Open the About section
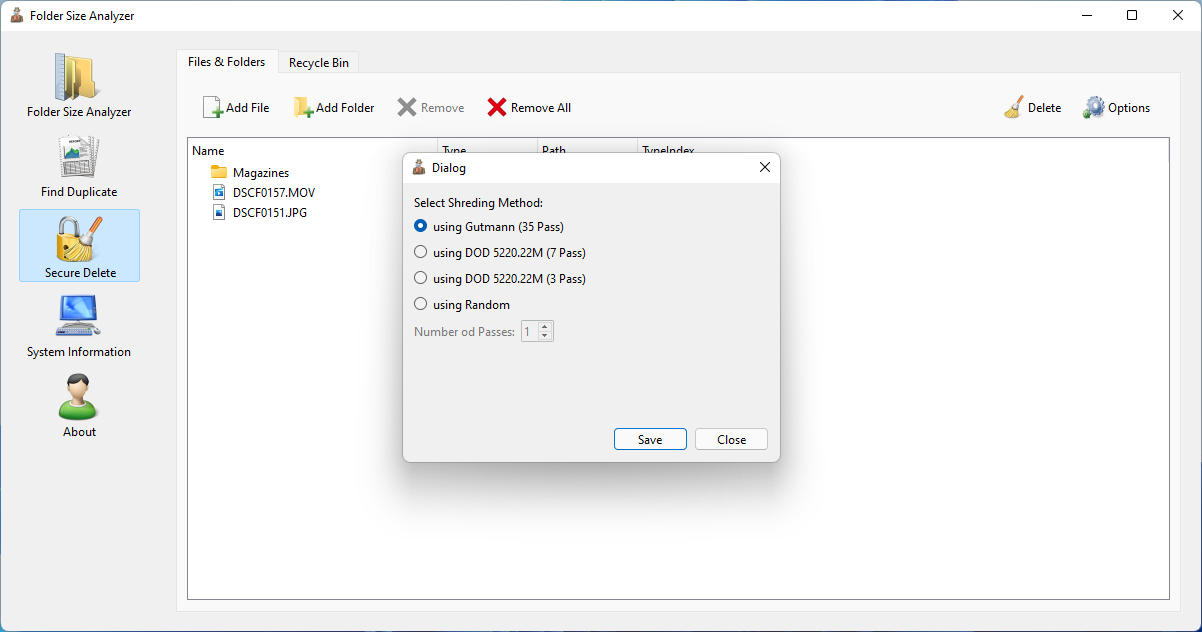Image resolution: width=1202 pixels, height=632 pixels. 79,404
